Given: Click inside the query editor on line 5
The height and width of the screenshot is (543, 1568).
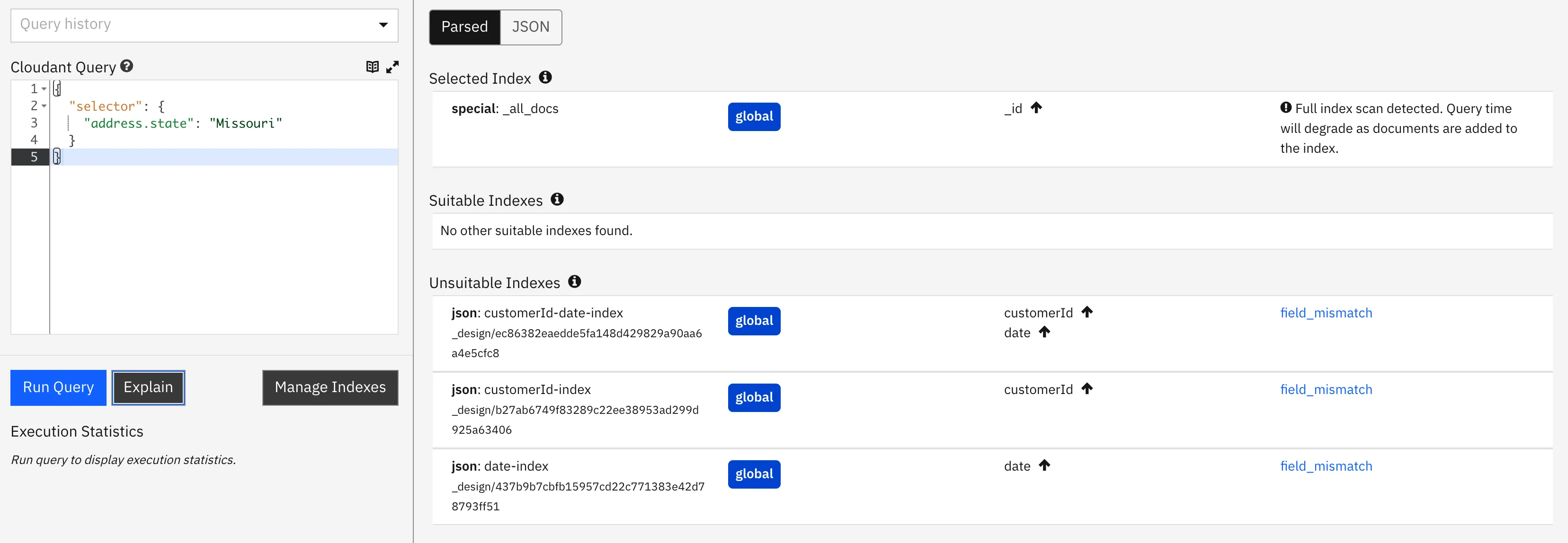Looking at the screenshot, I should (224, 157).
